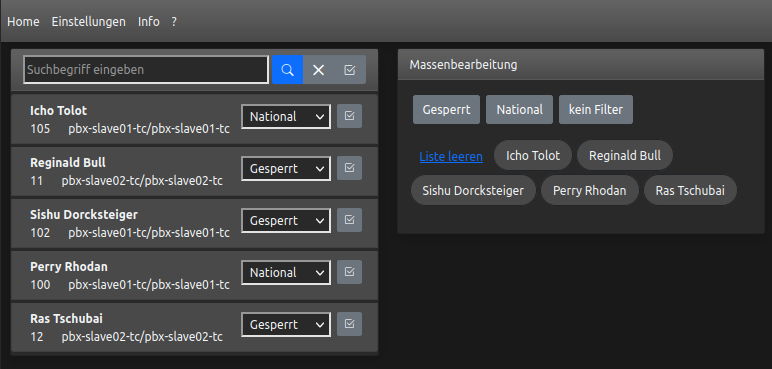The image size is (772, 369).
Task: Toggle selection check icon for Sishu Dorcksteiger
Action: [350, 220]
